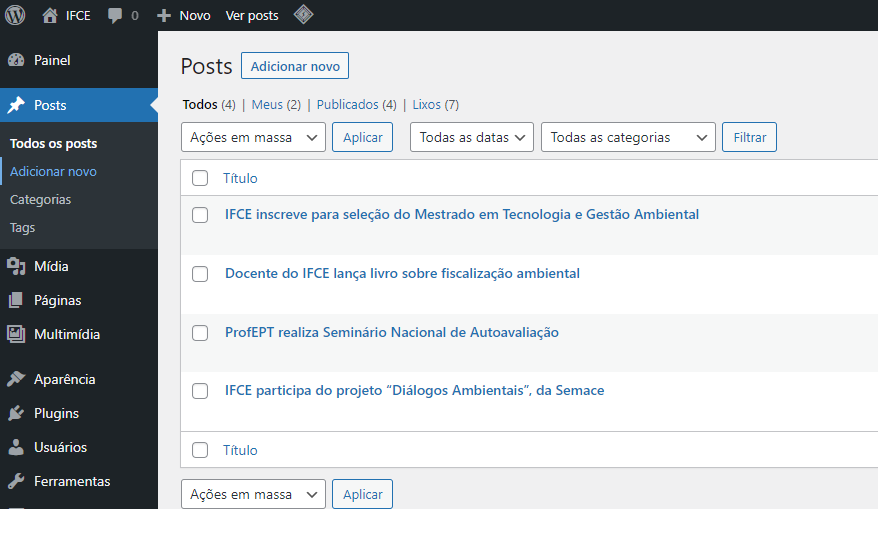878x551 pixels.
Task: Select the Todos (4) filter
Action: pos(209,105)
